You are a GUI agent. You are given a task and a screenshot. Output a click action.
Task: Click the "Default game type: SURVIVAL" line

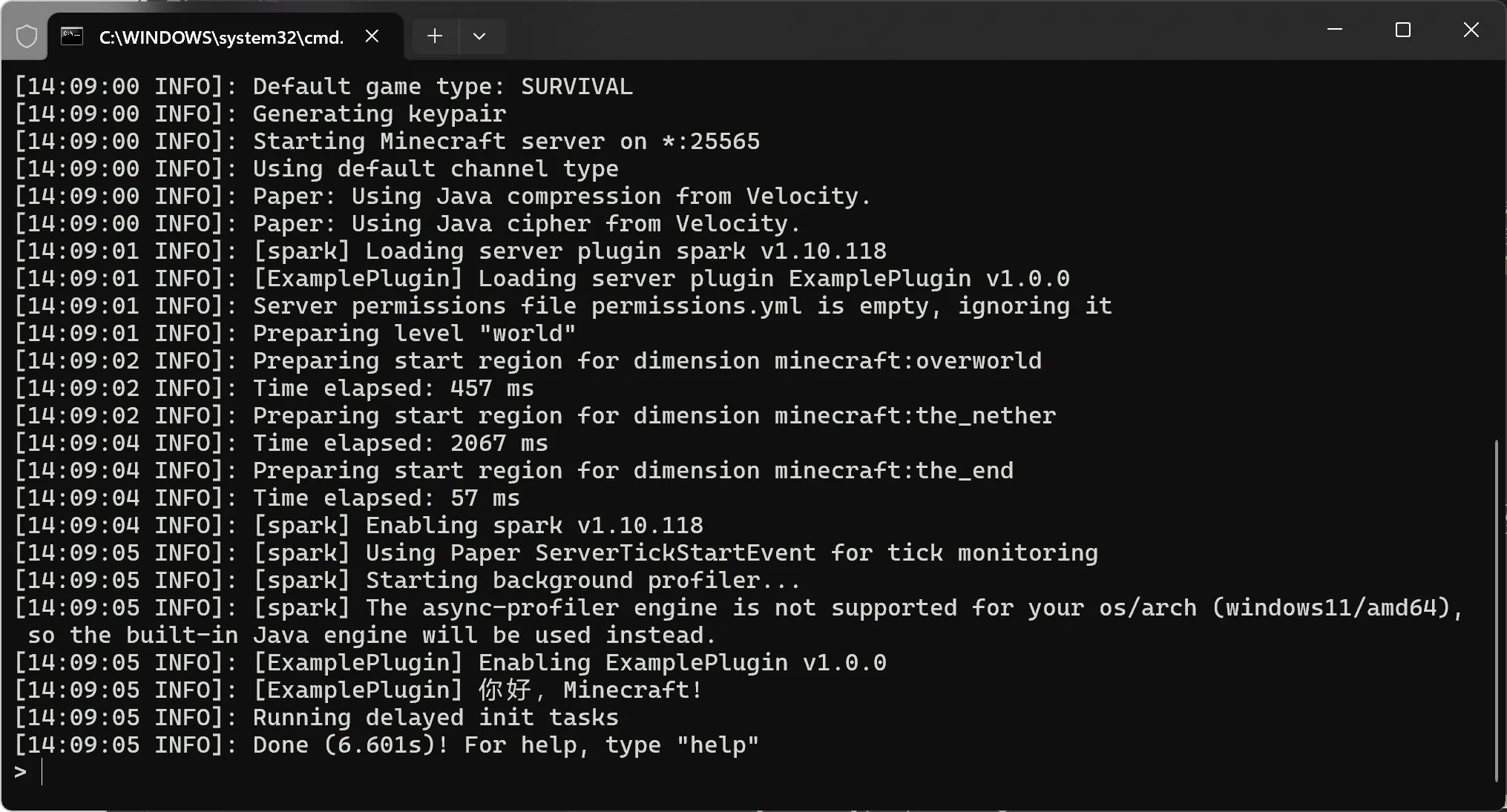[442, 87]
